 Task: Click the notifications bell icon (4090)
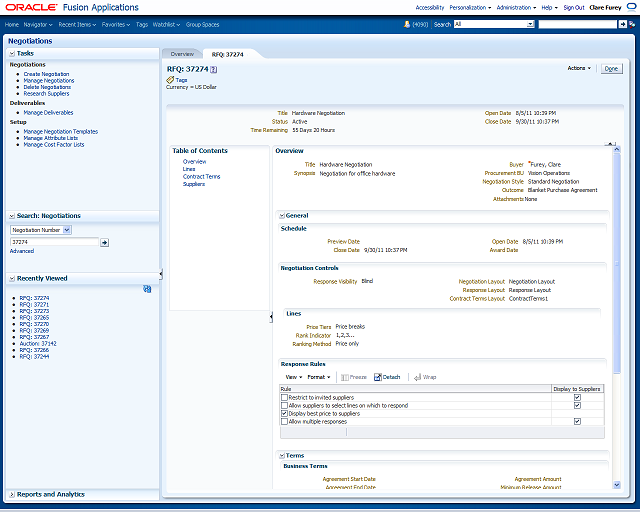(407, 24)
